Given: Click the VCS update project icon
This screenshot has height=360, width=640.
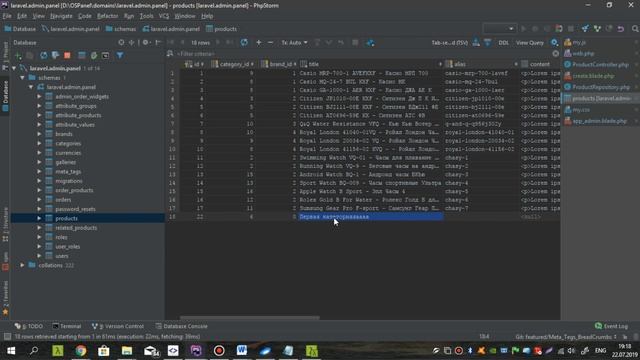Looking at the screenshot, I should pyautogui.click(x=585, y=29).
